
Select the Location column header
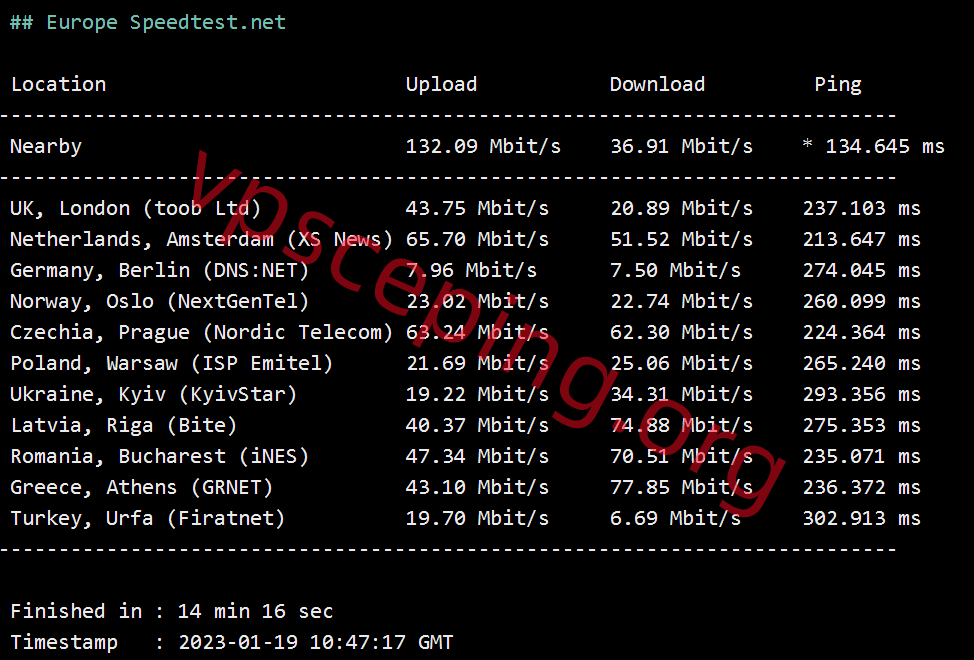pyautogui.click(x=58, y=84)
